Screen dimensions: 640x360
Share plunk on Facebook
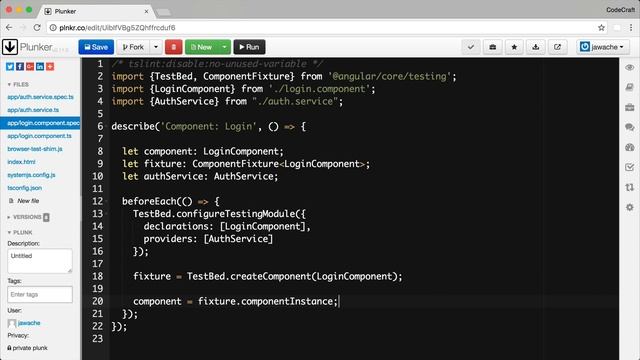pyautogui.click(x=20, y=67)
